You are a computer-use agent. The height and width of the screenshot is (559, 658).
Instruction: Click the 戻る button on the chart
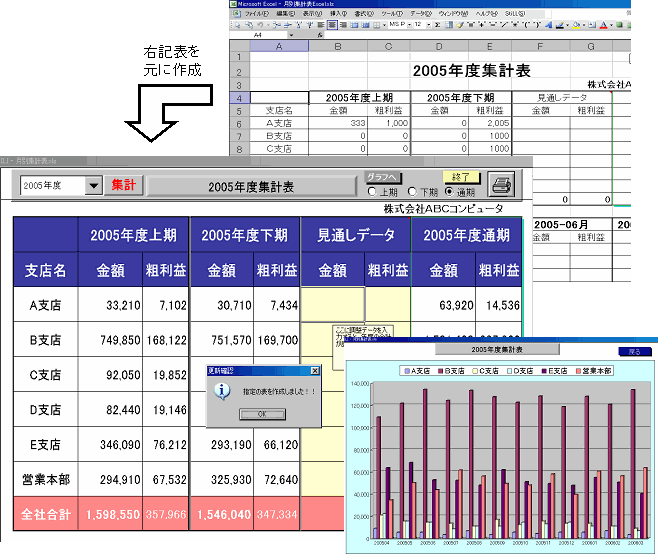point(635,352)
